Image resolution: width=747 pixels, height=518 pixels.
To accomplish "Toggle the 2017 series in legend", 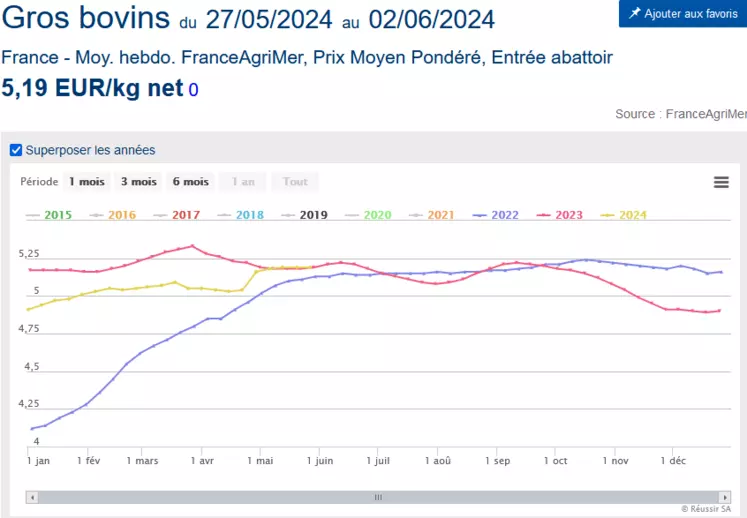I will point(177,215).
